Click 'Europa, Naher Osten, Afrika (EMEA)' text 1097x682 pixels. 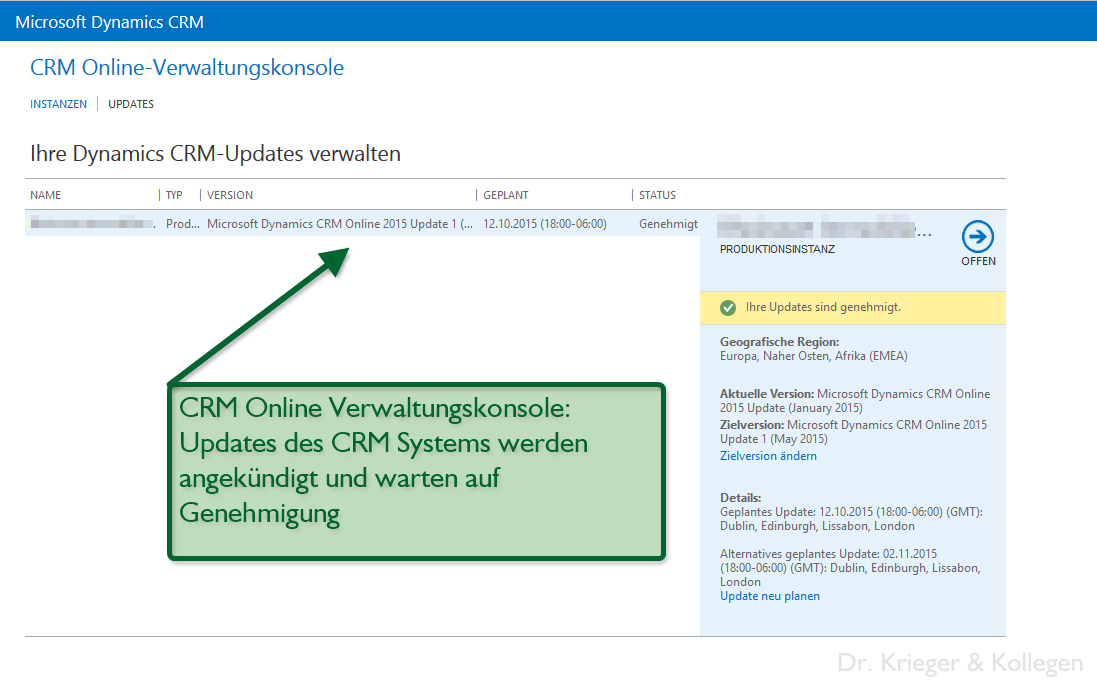(x=814, y=356)
